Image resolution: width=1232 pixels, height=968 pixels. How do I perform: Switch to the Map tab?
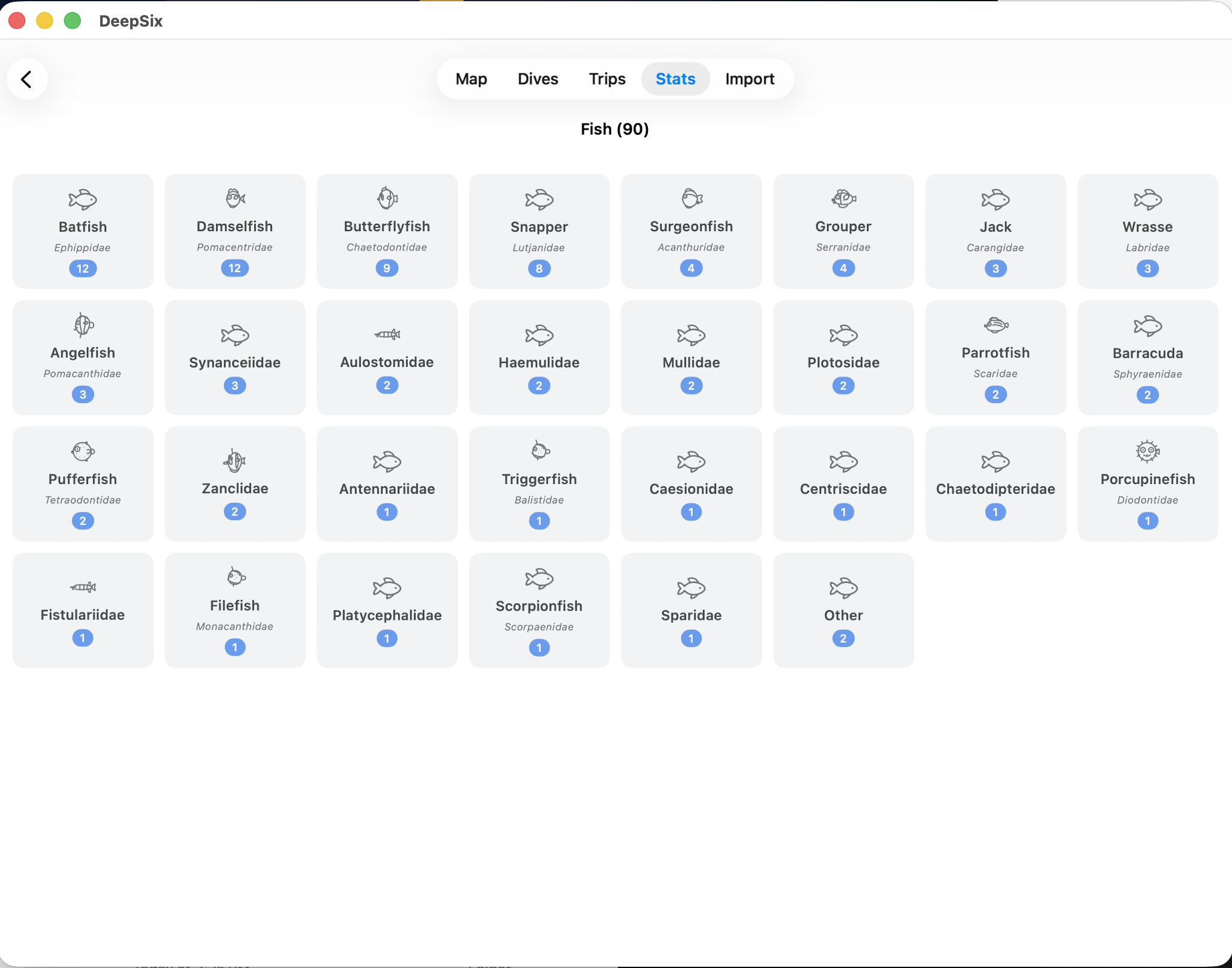tap(471, 79)
